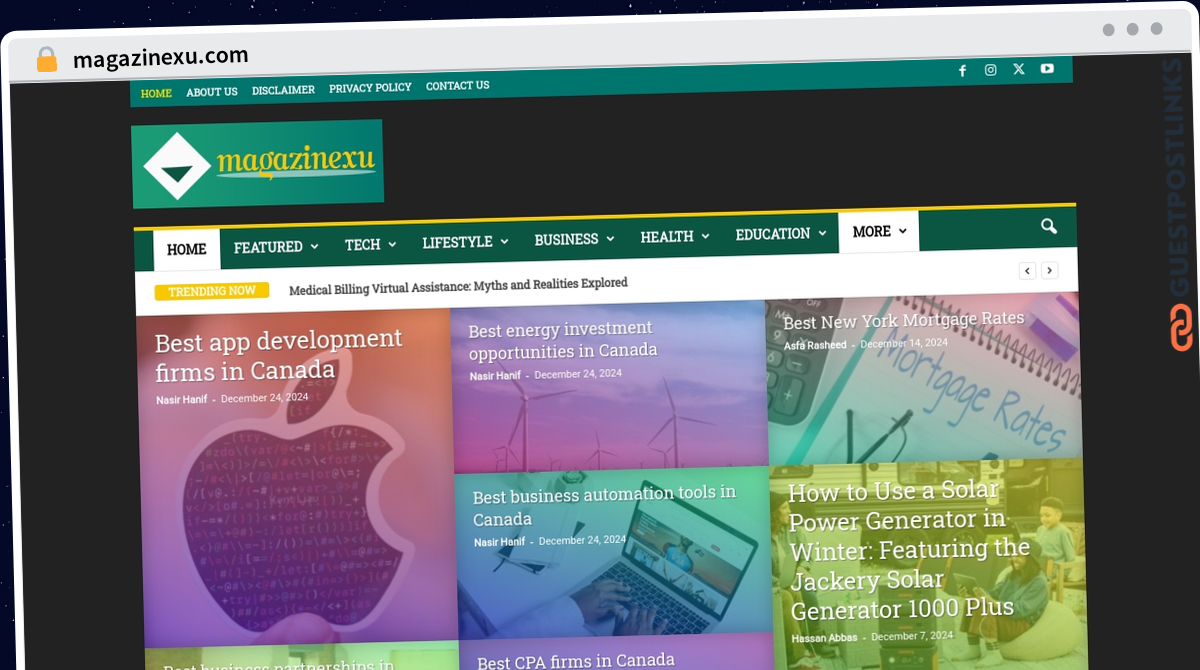This screenshot has width=1200, height=670.
Task: Click author Nasir Hanif under energy investment article
Action: (x=496, y=376)
